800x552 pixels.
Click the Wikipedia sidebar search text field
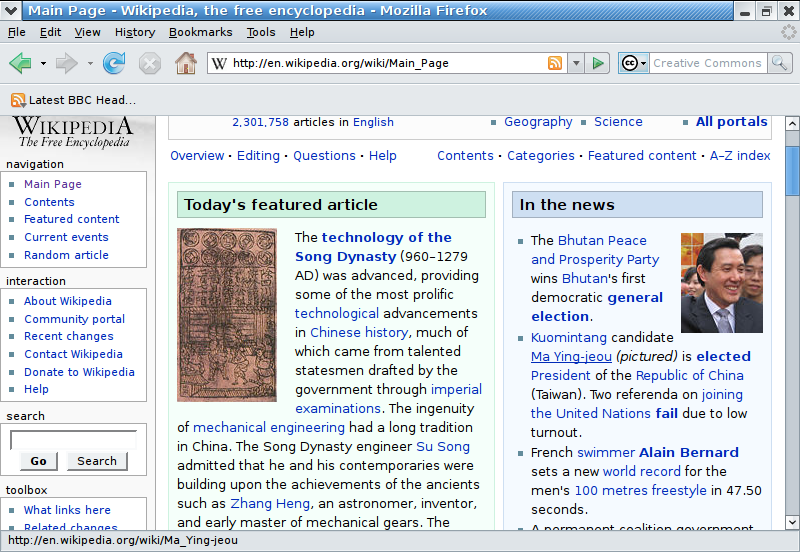click(73, 439)
